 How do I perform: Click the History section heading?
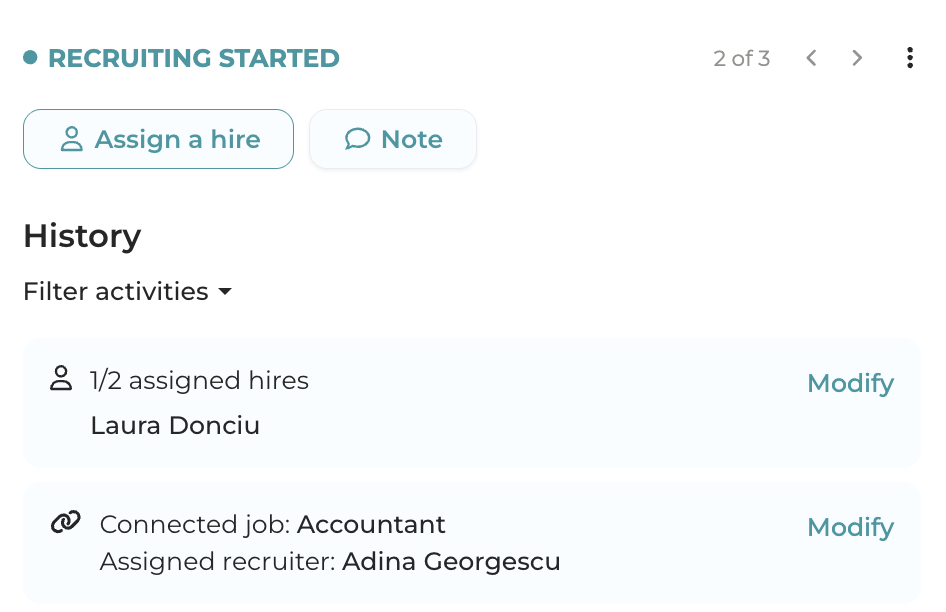82,236
